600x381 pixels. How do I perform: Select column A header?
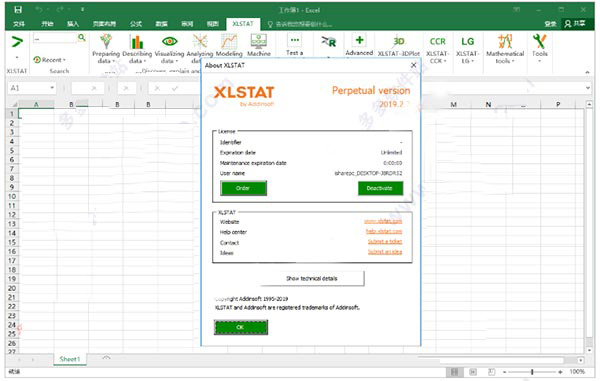pos(36,104)
